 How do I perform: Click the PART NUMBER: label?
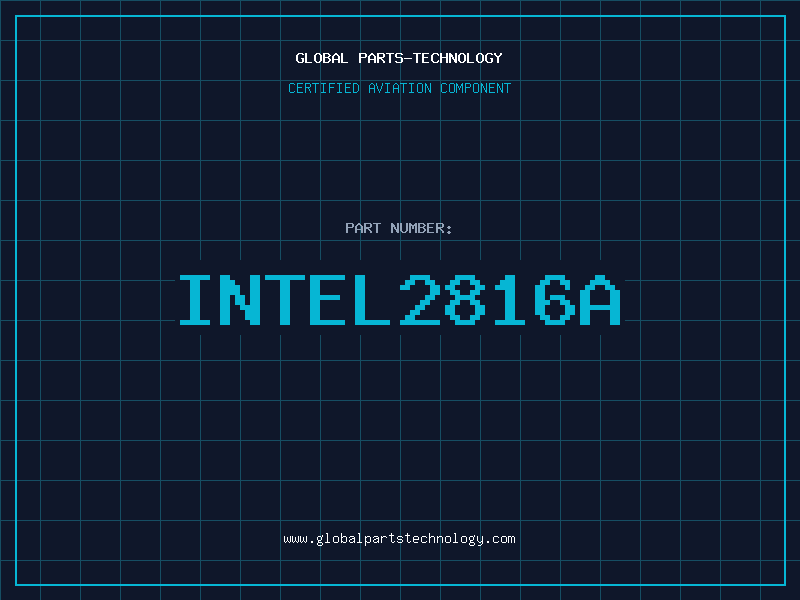click(399, 228)
